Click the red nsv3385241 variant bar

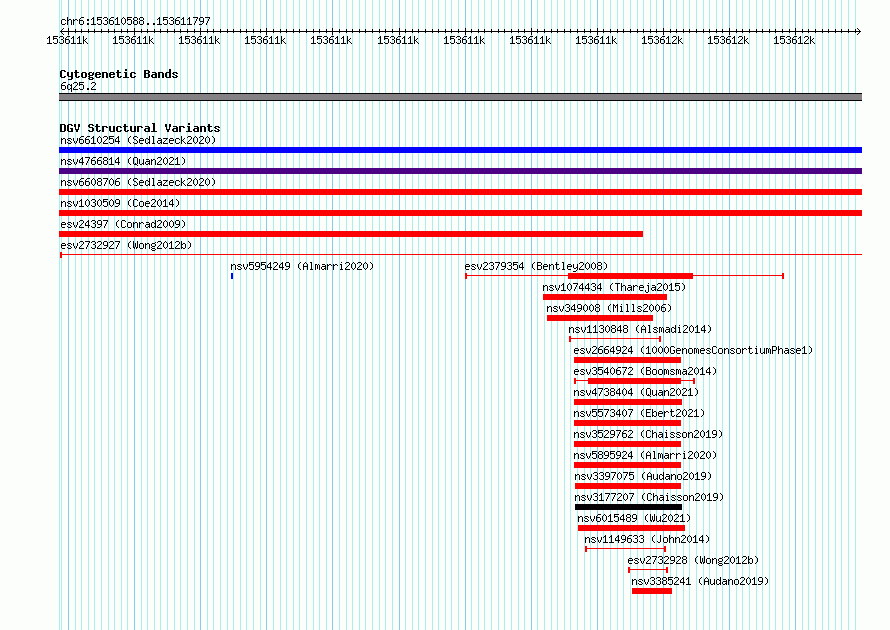[x=652, y=591]
